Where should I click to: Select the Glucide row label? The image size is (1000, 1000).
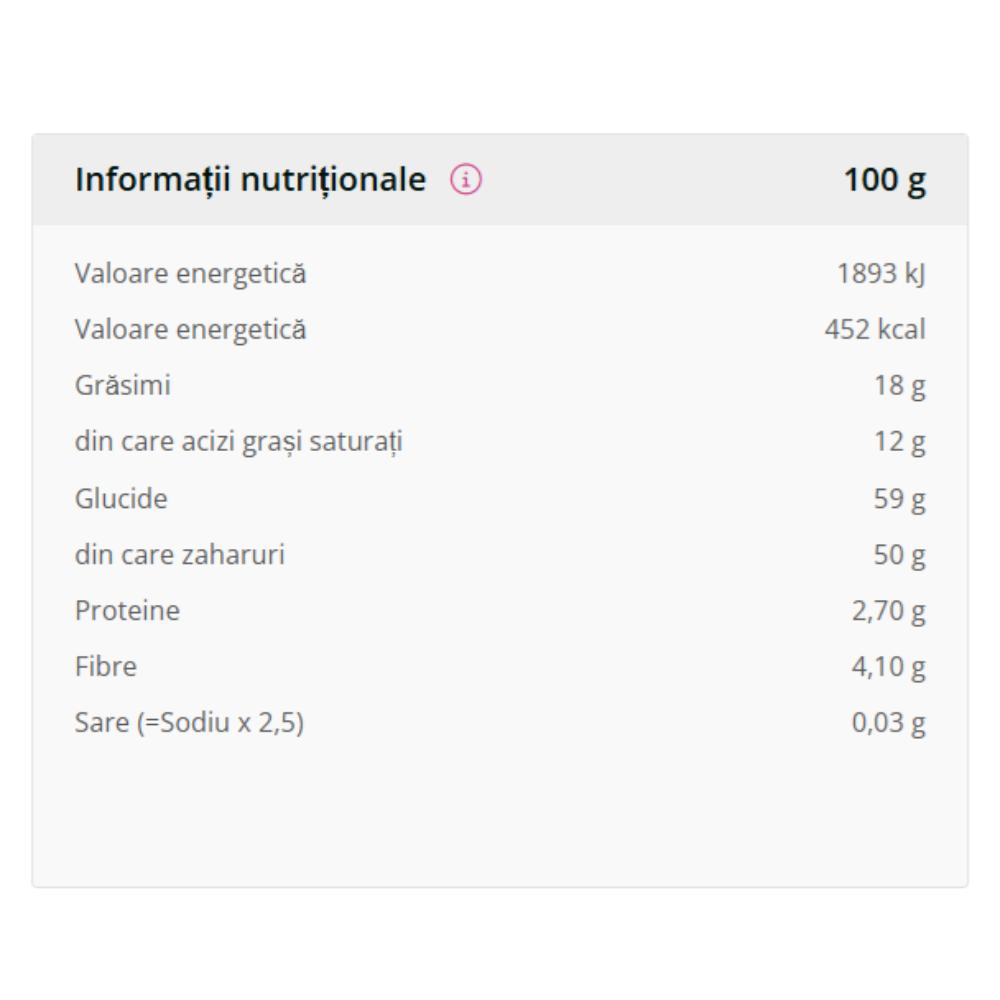coord(121,498)
